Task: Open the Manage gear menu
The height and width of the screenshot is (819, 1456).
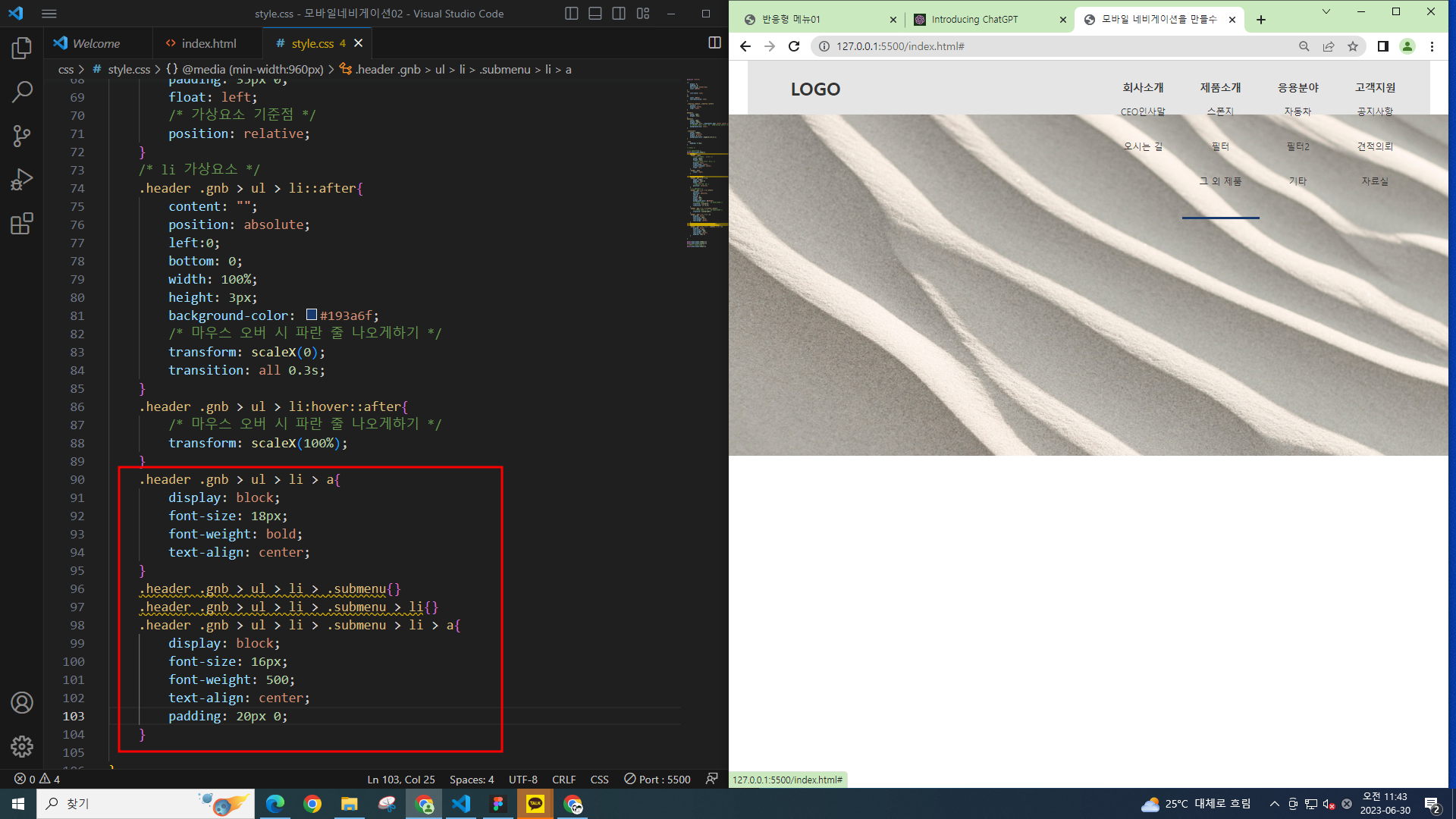Action: [21, 747]
